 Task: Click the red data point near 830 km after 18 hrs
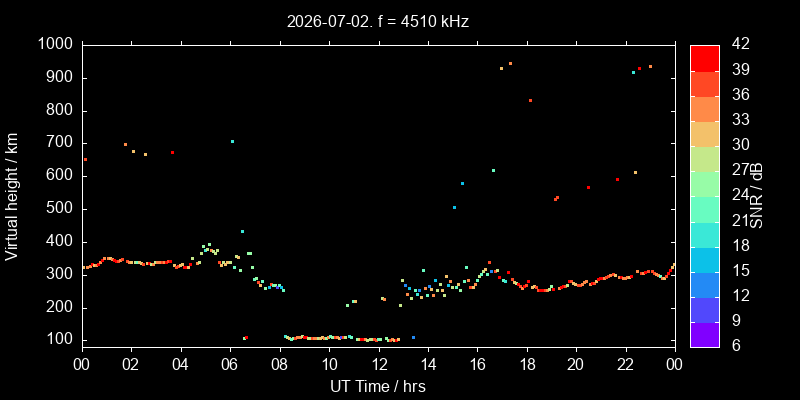(x=531, y=101)
